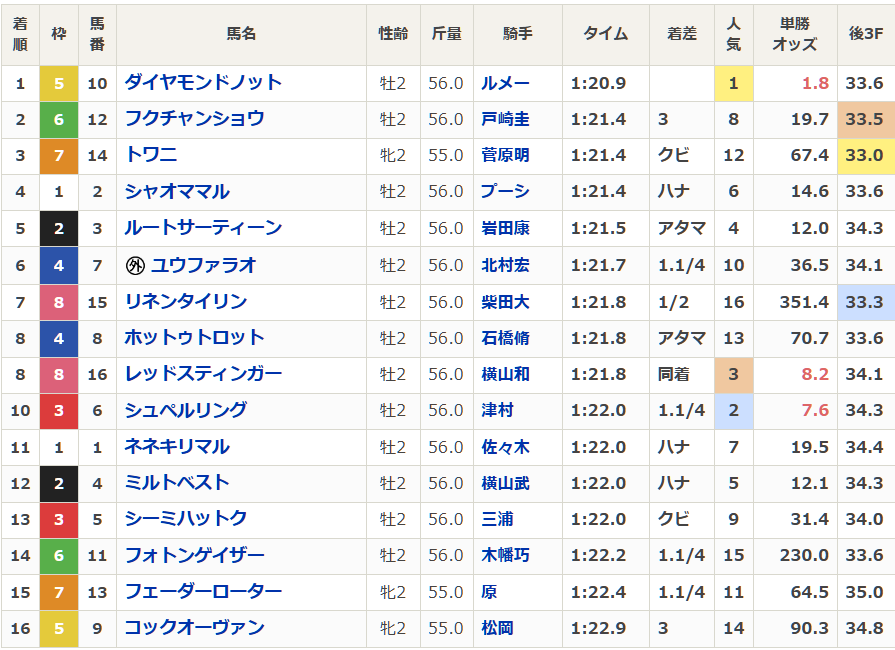Screen dimensions: 895x650
Task: Click the タイム column header
Action: pos(605,34)
